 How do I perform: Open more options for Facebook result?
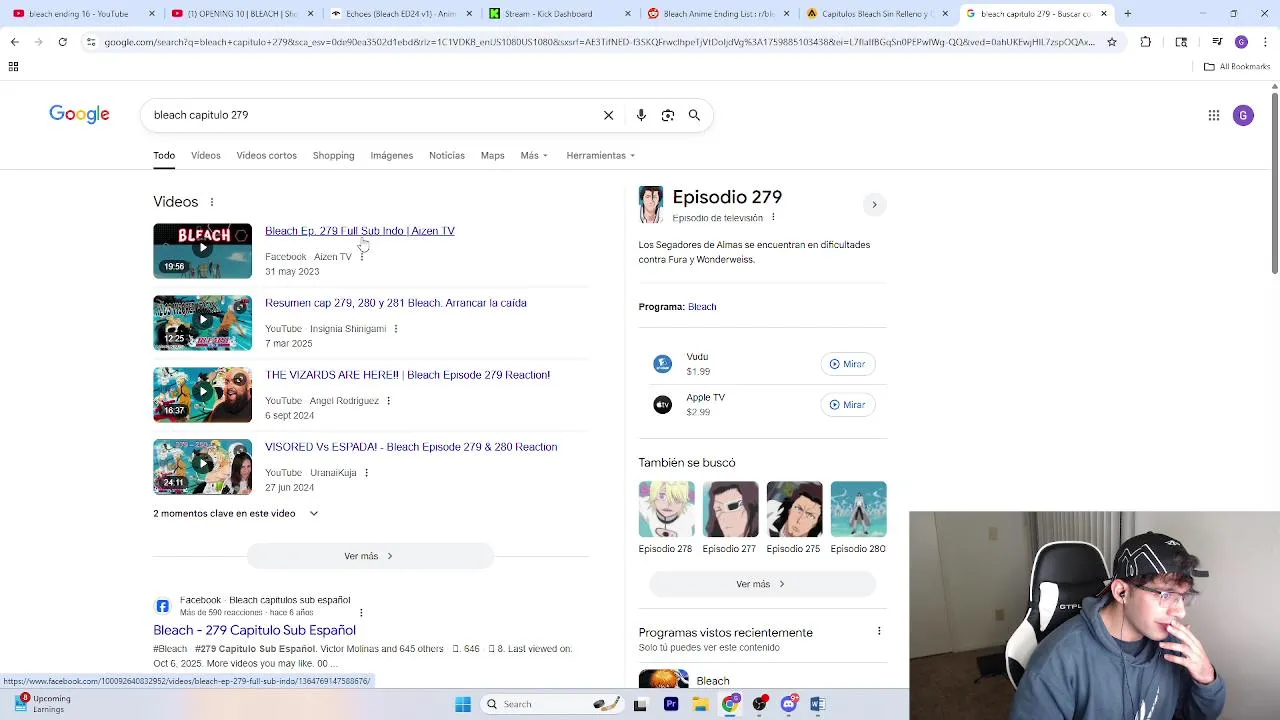[361, 612]
